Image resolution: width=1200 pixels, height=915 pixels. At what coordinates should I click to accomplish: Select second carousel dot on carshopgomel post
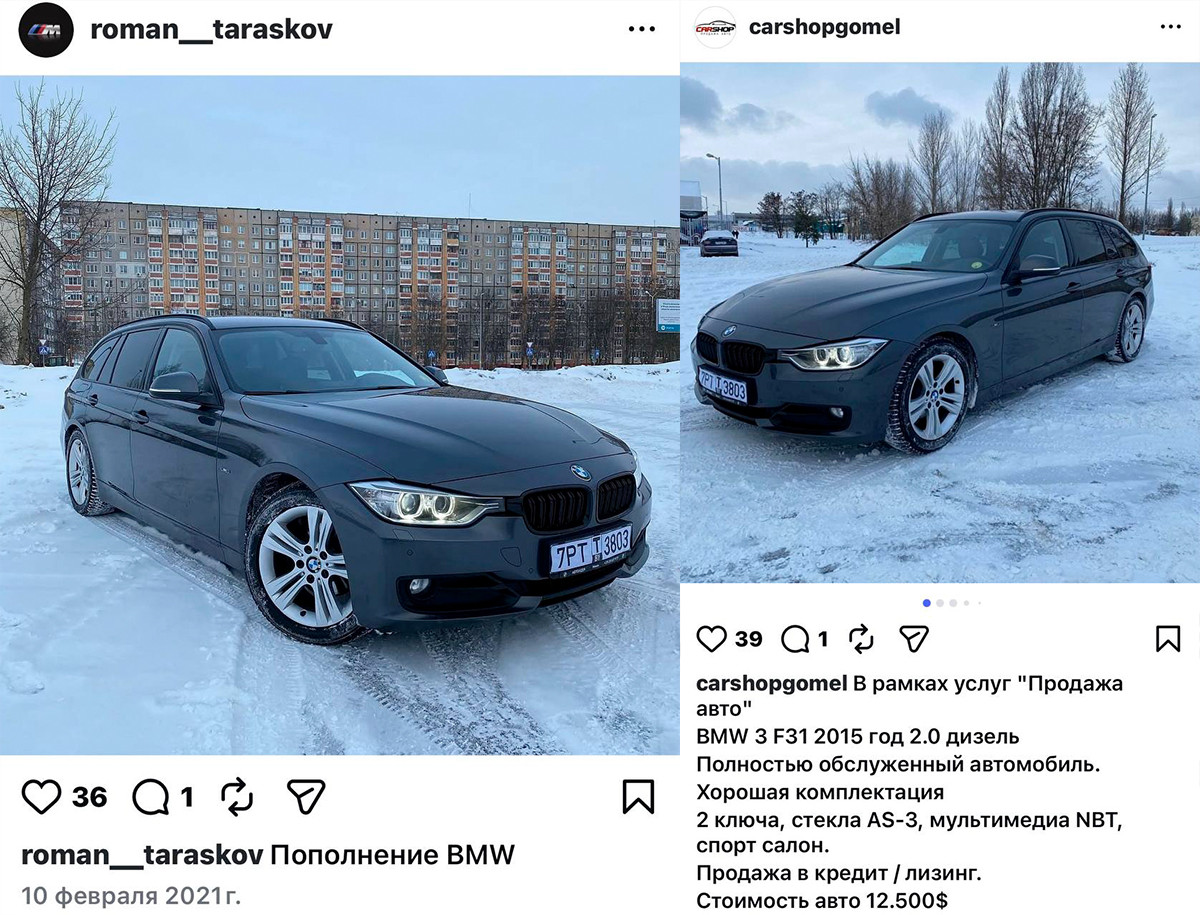940,603
